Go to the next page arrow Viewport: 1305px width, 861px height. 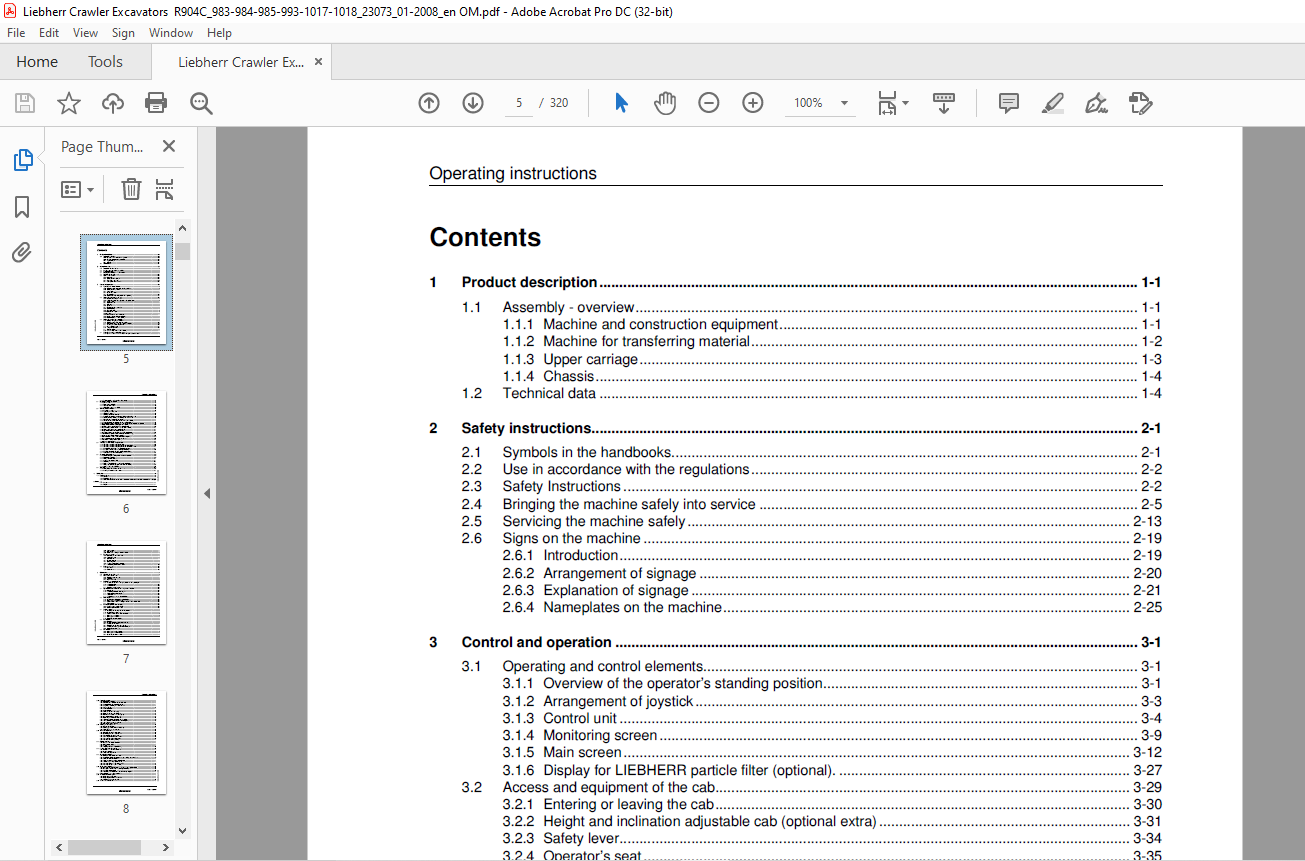473,103
